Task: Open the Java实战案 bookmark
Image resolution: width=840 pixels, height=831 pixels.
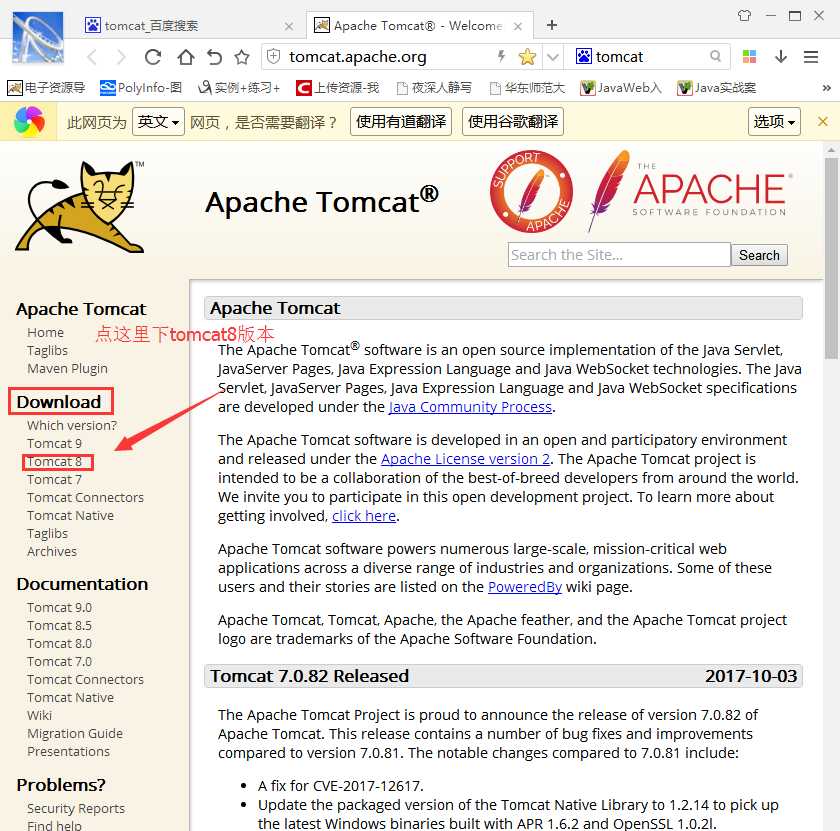Action: point(717,87)
